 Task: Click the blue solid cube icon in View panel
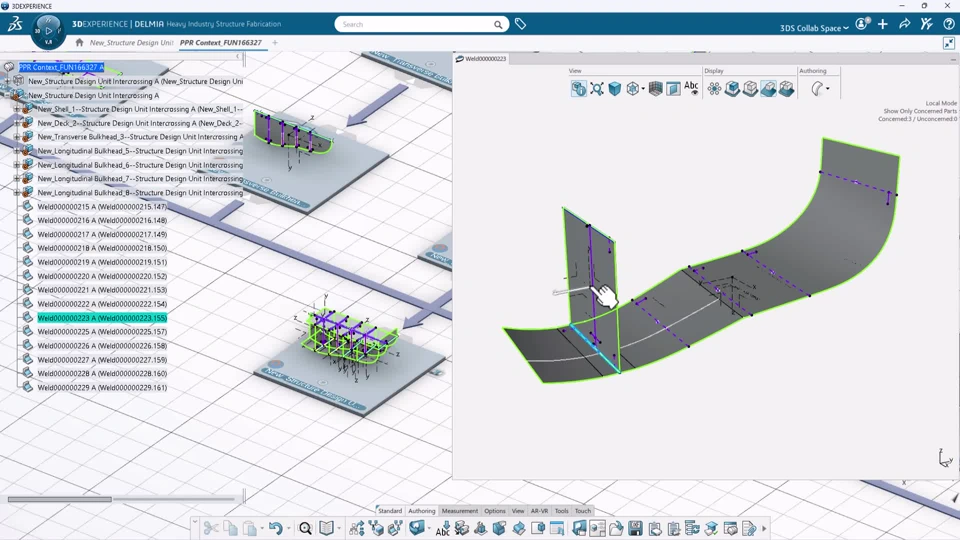[615, 89]
